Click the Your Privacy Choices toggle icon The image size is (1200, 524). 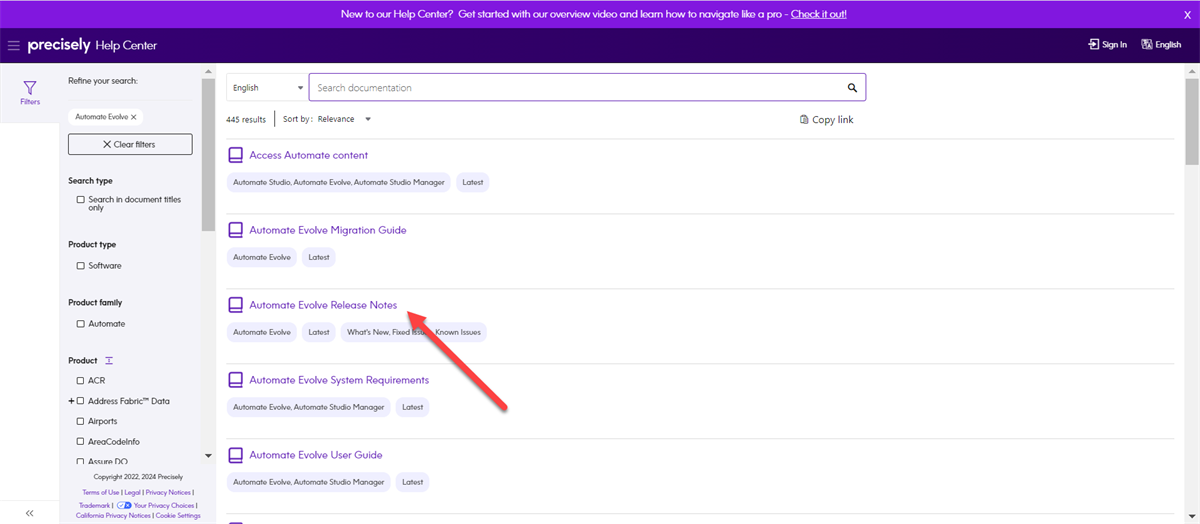[124, 505]
